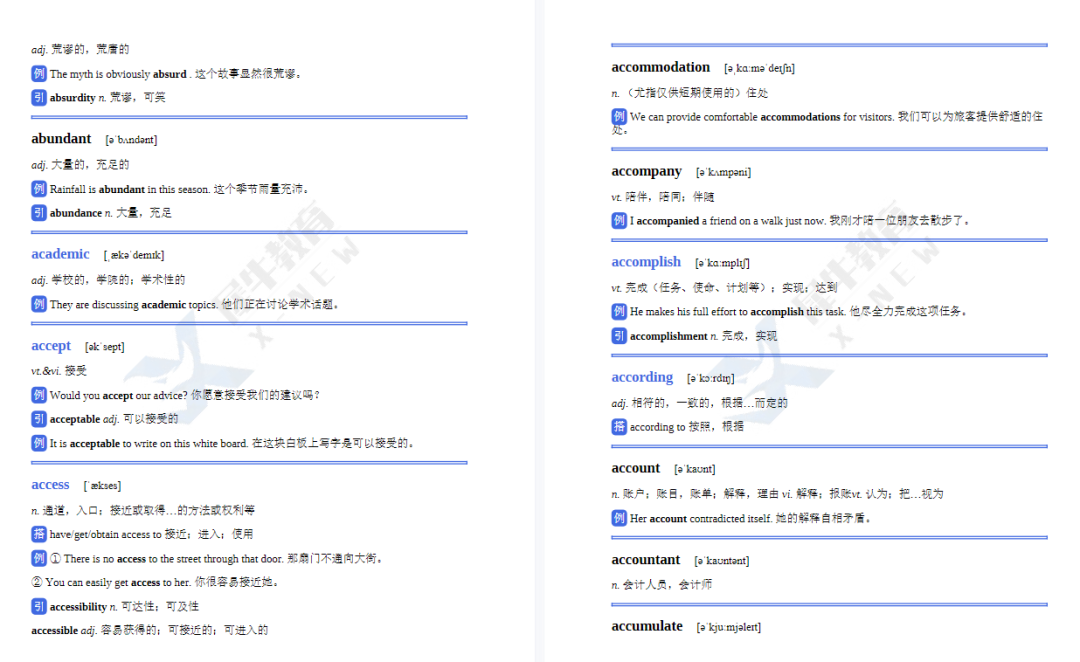
Task: Click the 搭 badge before have/get/obtain access
Action: tap(39, 533)
